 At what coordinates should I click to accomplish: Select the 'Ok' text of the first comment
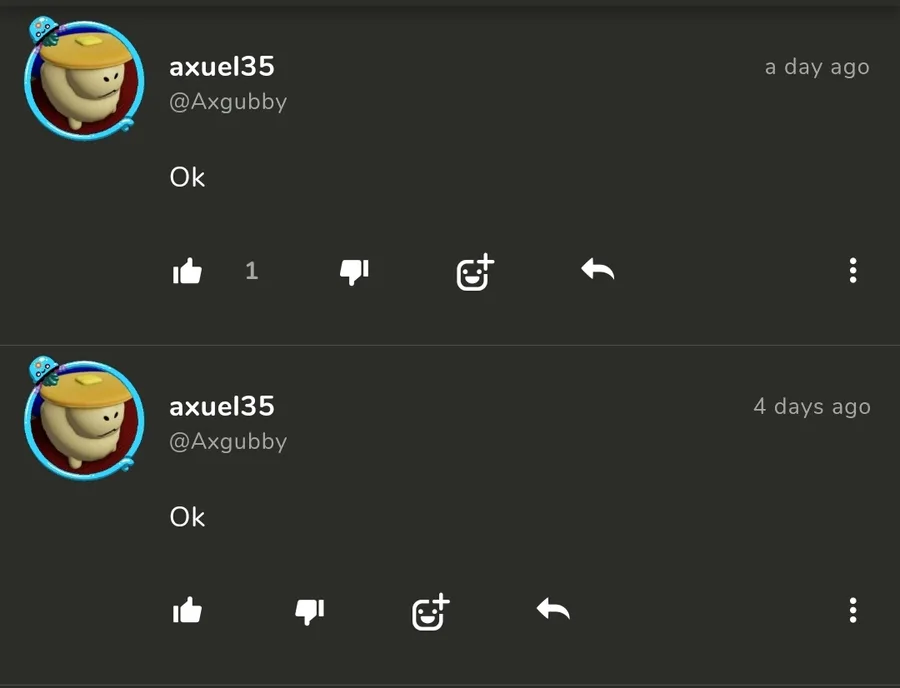tap(187, 177)
